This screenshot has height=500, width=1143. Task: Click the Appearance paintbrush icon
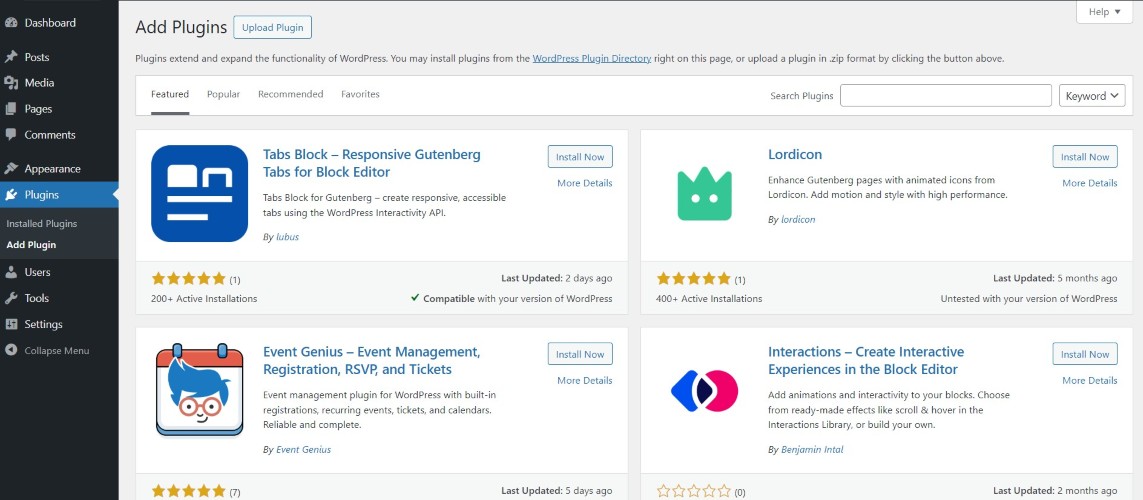tap(11, 169)
